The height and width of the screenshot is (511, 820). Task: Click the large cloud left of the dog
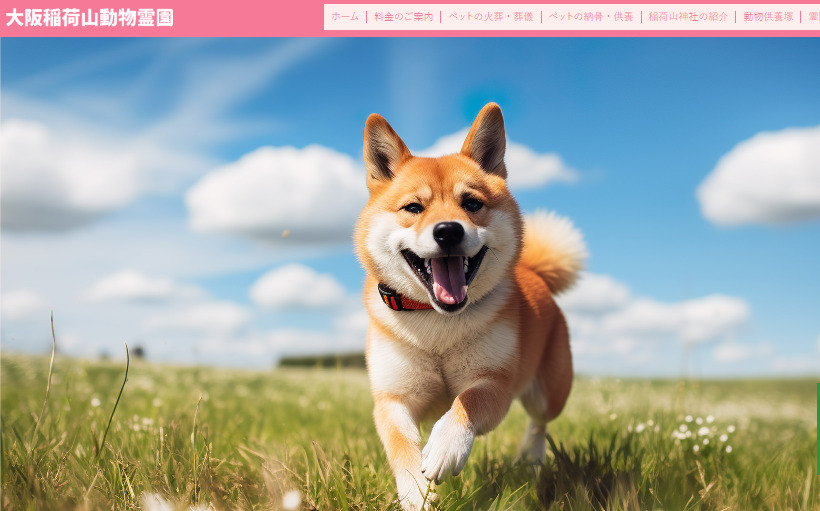(275, 190)
